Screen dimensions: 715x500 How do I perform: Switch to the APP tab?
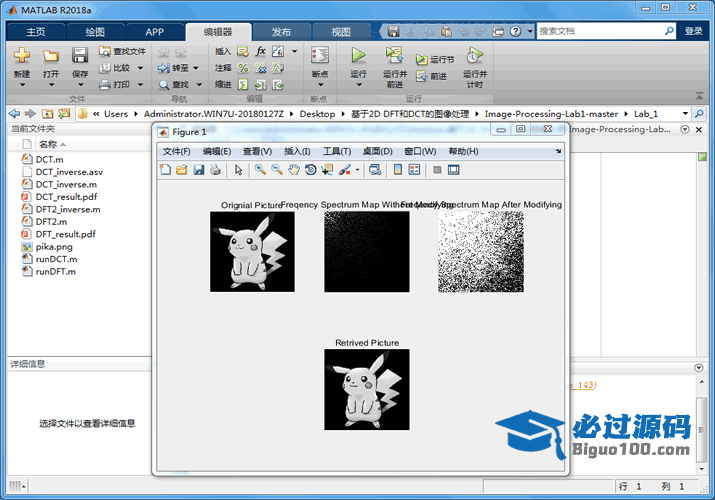tap(155, 32)
